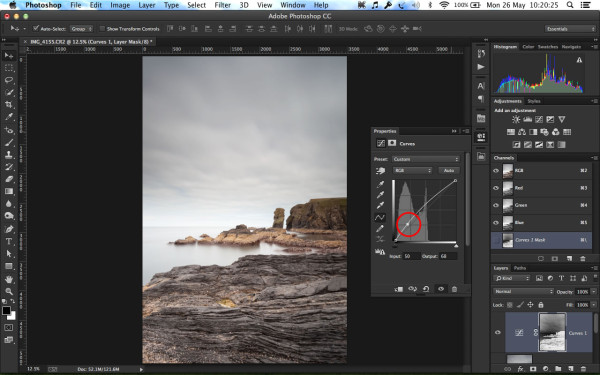Enable Show Transform Controls checkbox
600x375 pixels.
click(102, 29)
